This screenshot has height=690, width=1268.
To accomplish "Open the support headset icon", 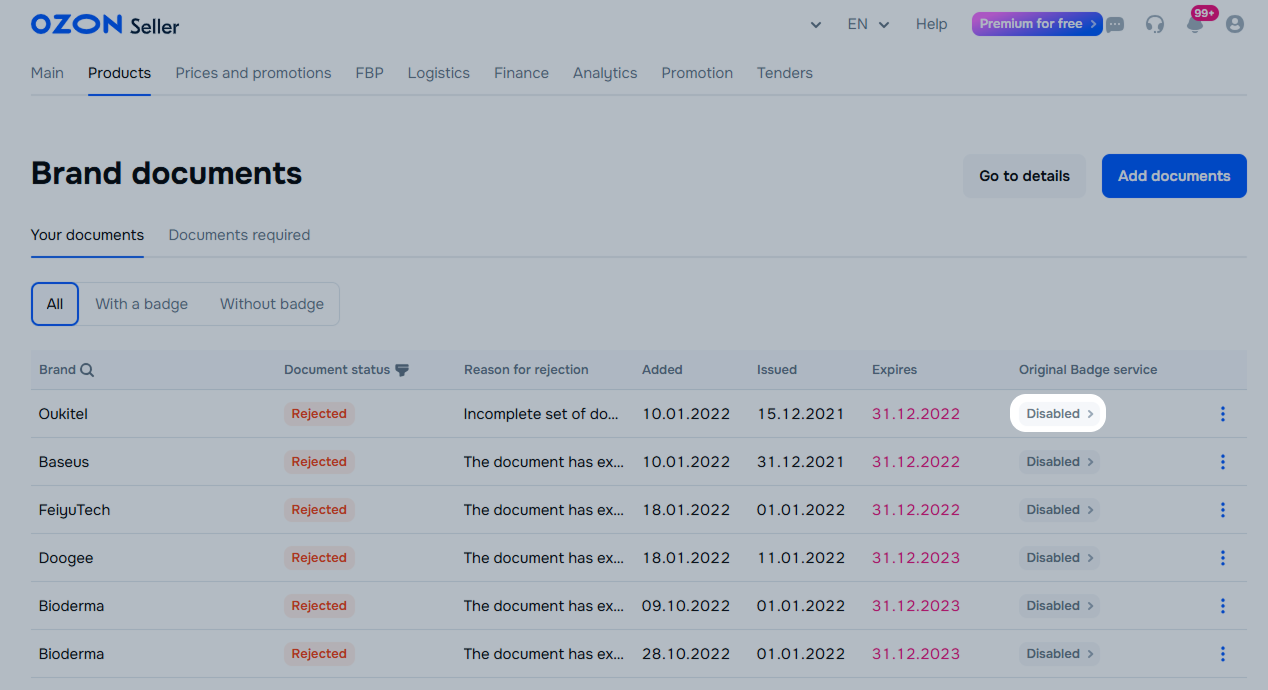I will coord(1155,24).
